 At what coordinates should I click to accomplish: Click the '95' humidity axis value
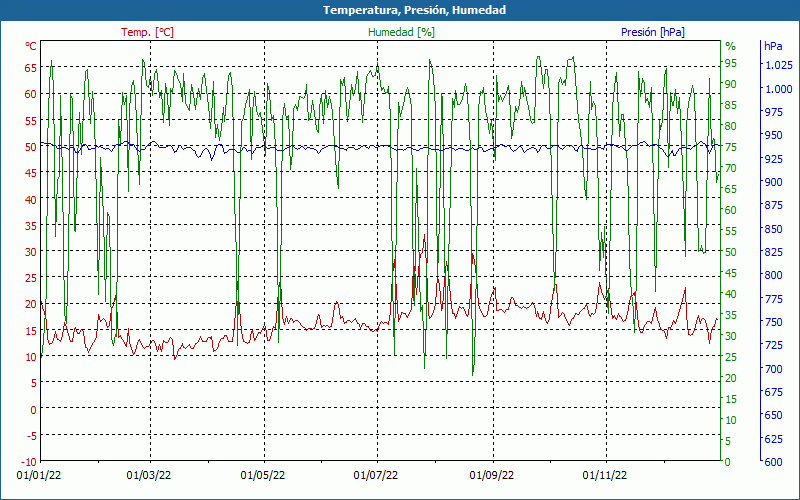(x=731, y=63)
